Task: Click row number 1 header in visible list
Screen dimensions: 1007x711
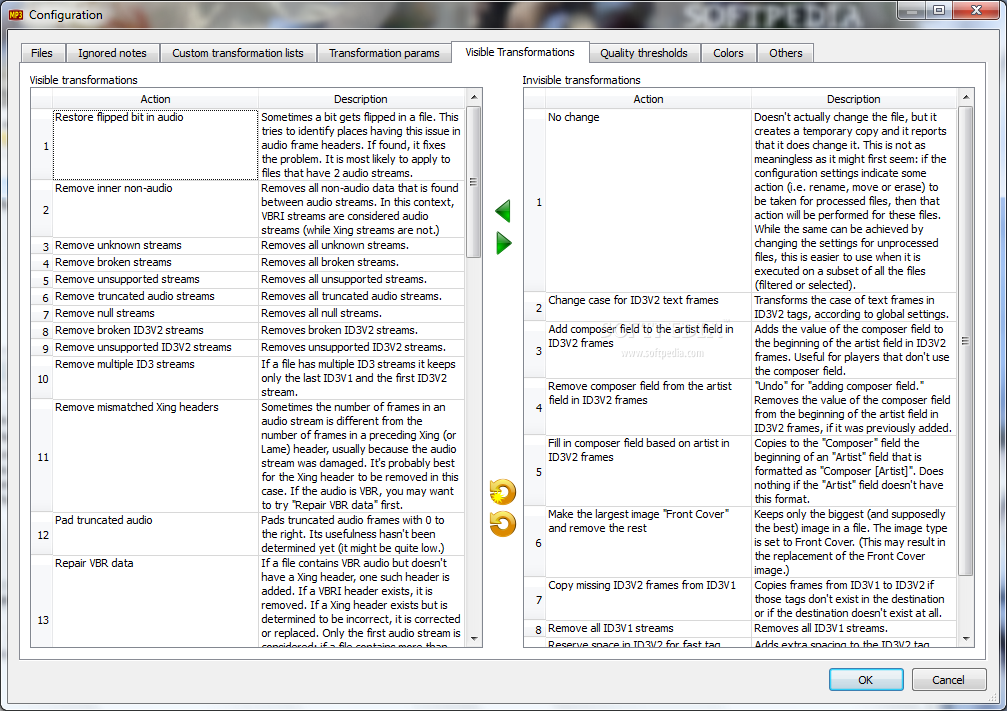Action: [x=42, y=146]
